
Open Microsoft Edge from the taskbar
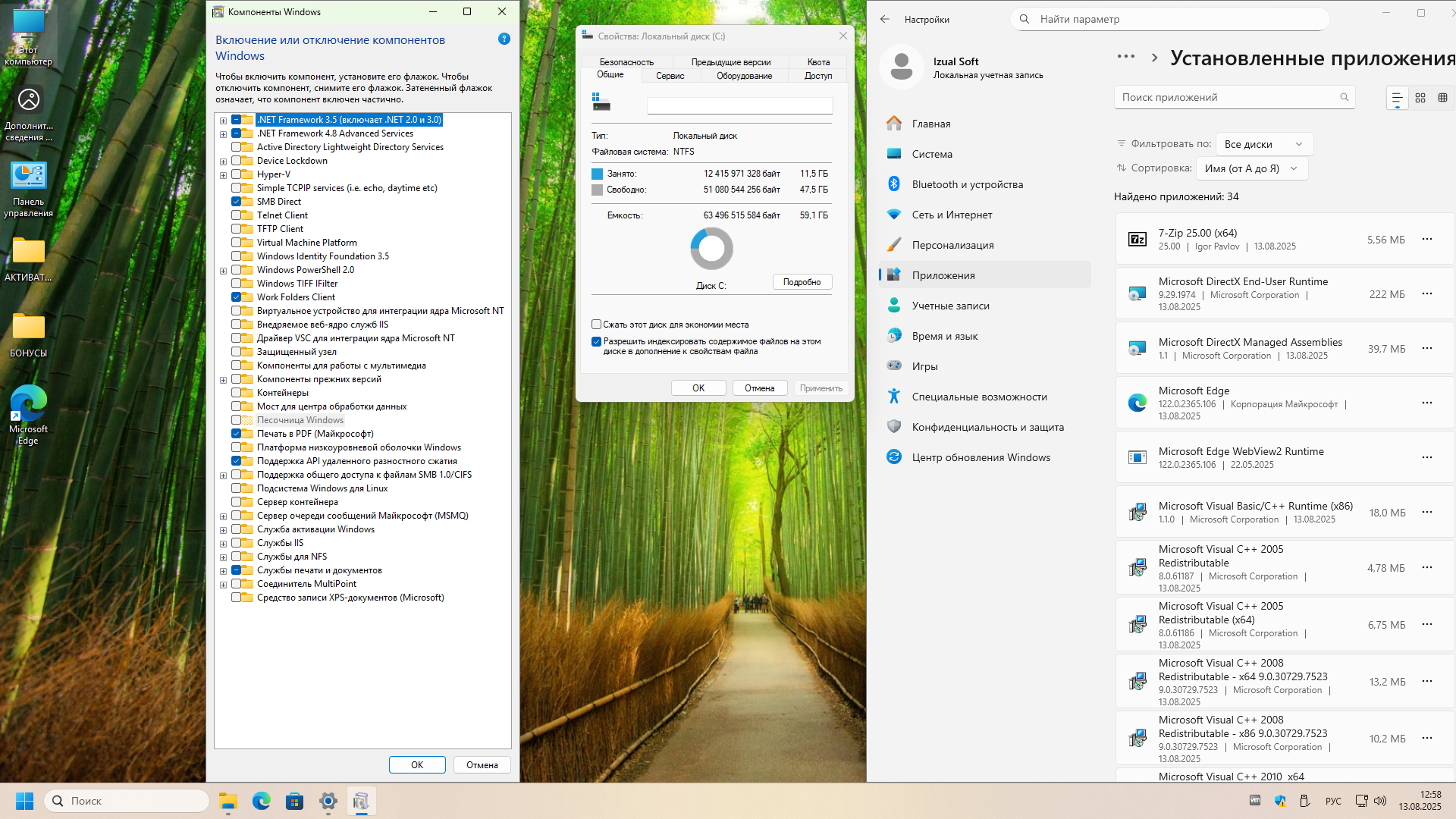point(262,801)
